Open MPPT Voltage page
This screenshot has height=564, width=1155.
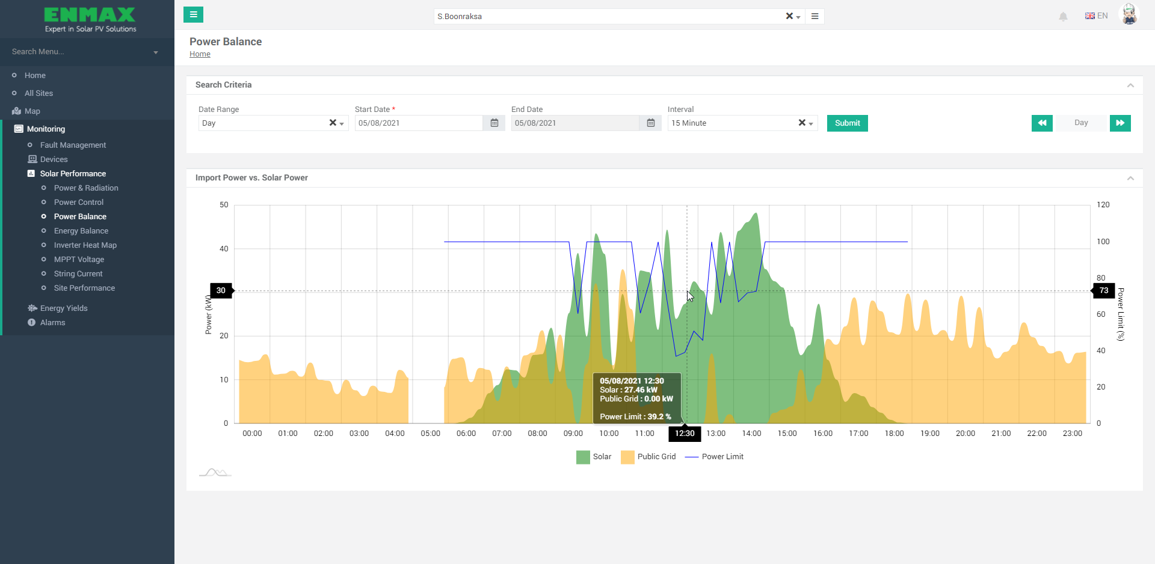pos(79,259)
